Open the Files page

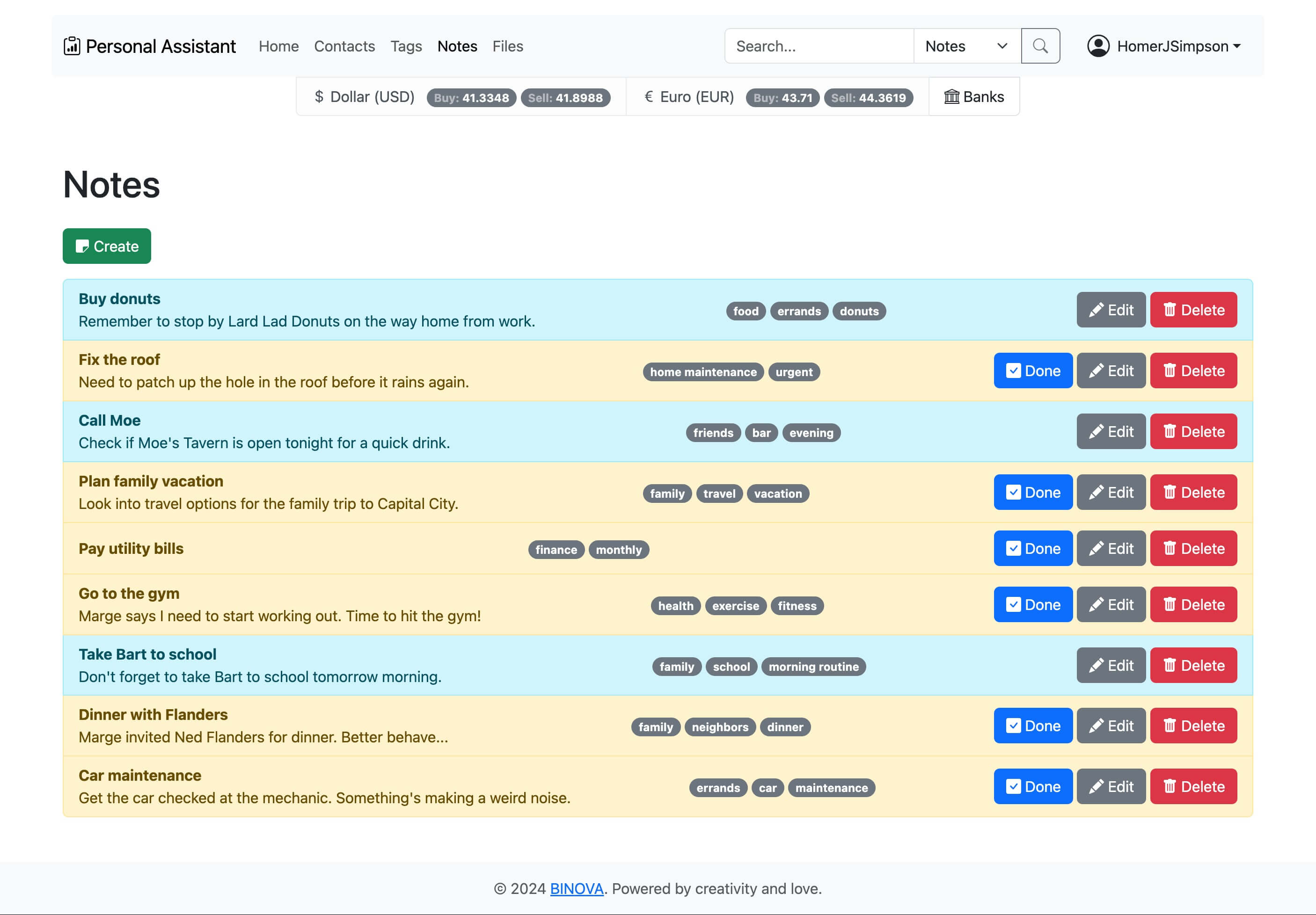point(507,46)
